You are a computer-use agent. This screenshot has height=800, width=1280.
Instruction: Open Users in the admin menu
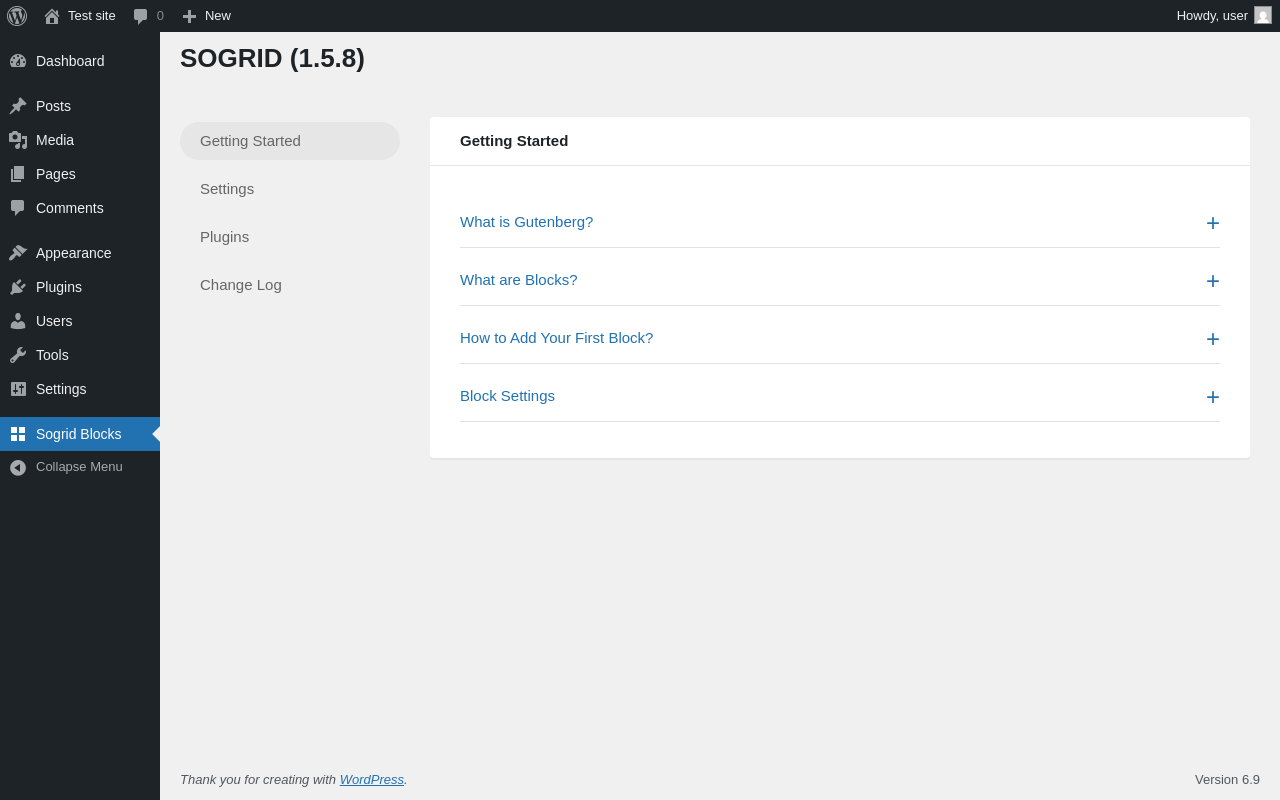80,321
